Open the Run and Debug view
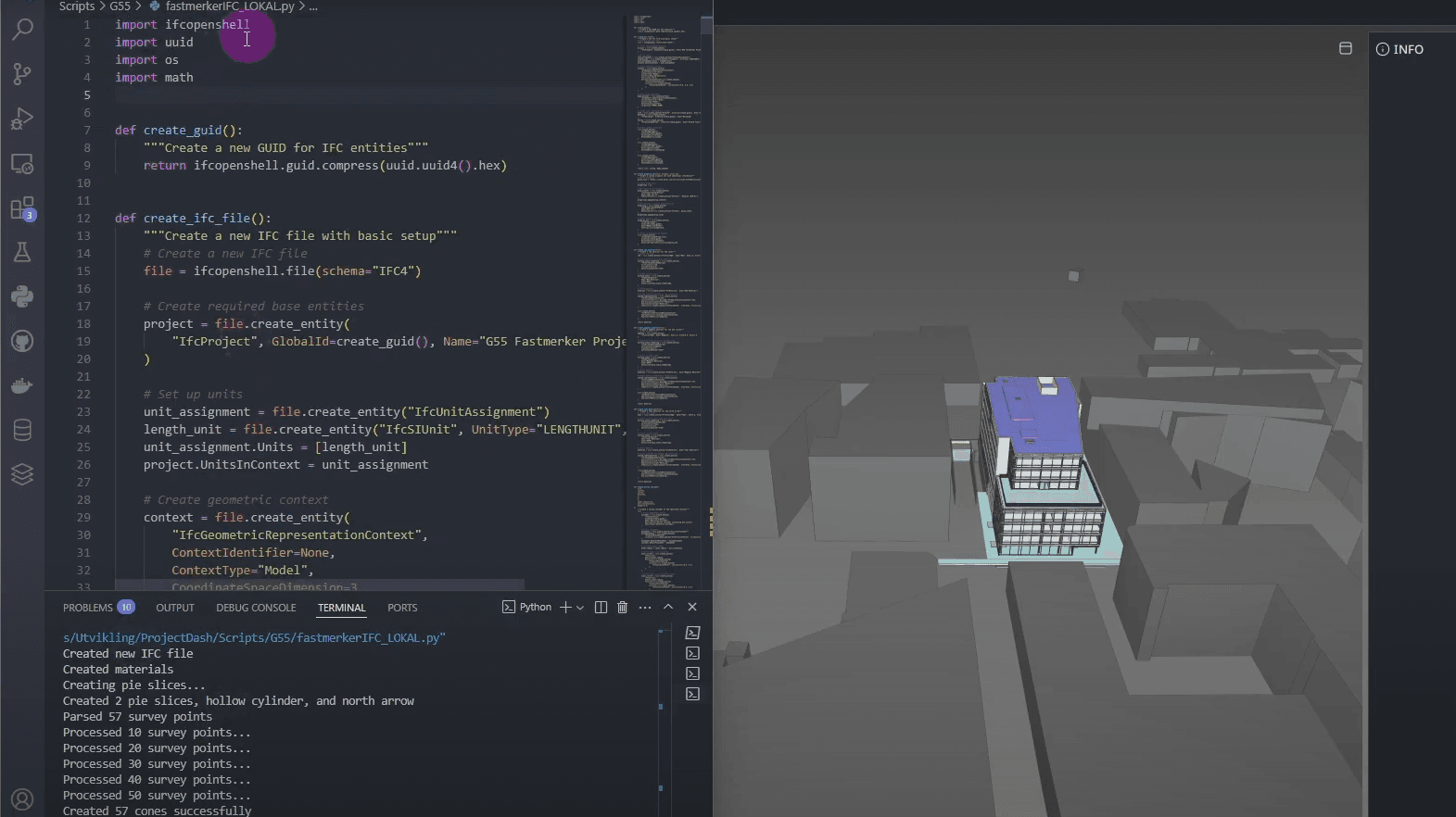 coord(22,119)
